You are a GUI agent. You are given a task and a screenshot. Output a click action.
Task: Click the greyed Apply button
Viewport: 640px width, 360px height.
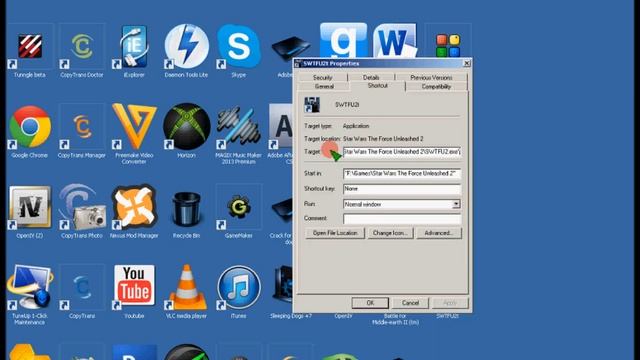450,303
